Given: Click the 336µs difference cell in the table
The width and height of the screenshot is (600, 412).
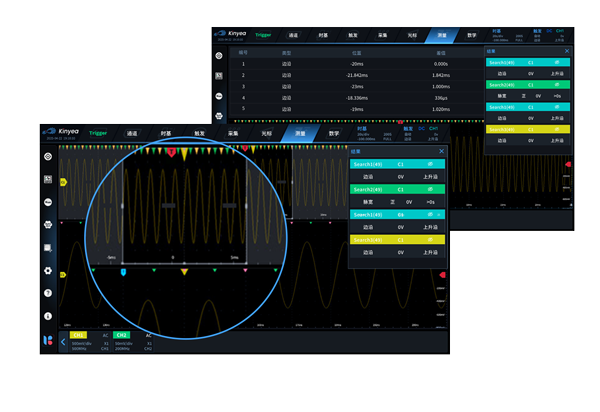Looking at the screenshot, I should click(441, 98).
